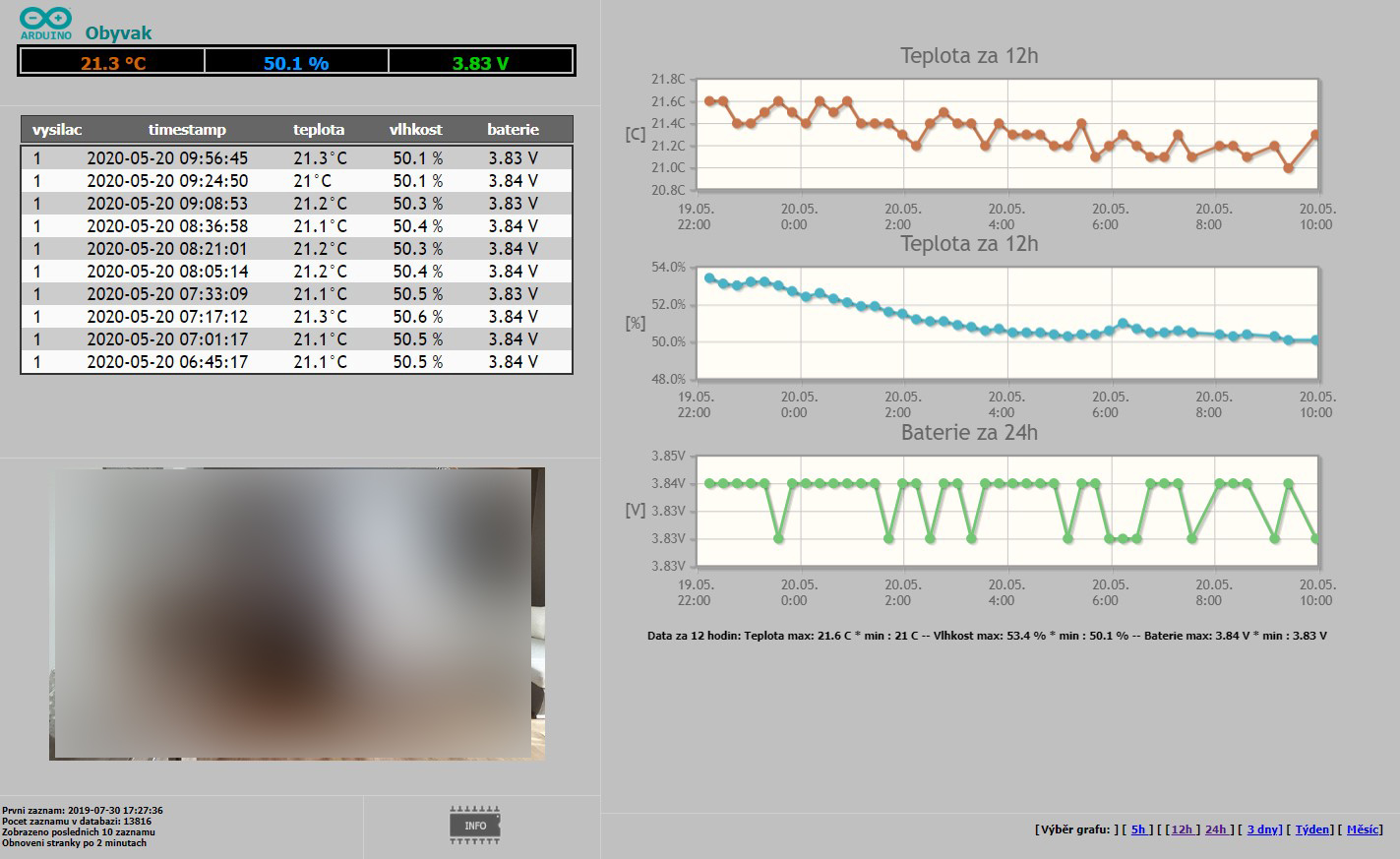The image size is (1400, 859).
Task: Click the teplota column header
Action: (319, 130)
